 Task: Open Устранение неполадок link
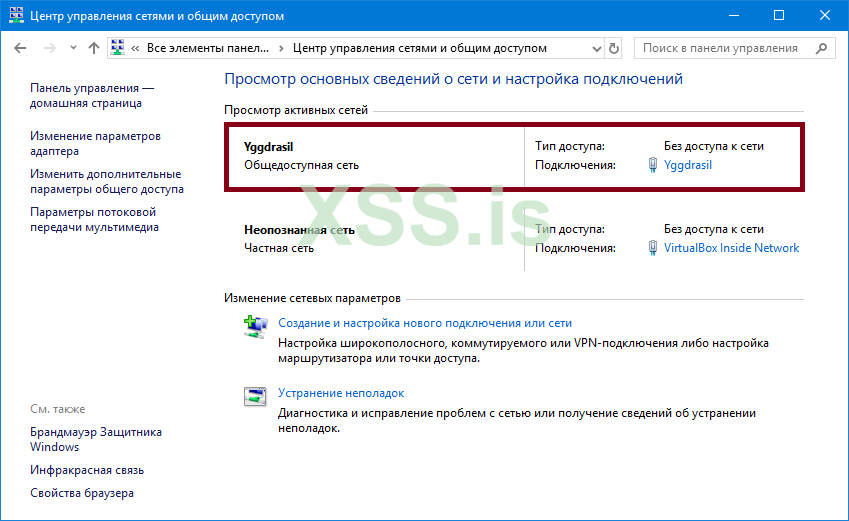341,393
